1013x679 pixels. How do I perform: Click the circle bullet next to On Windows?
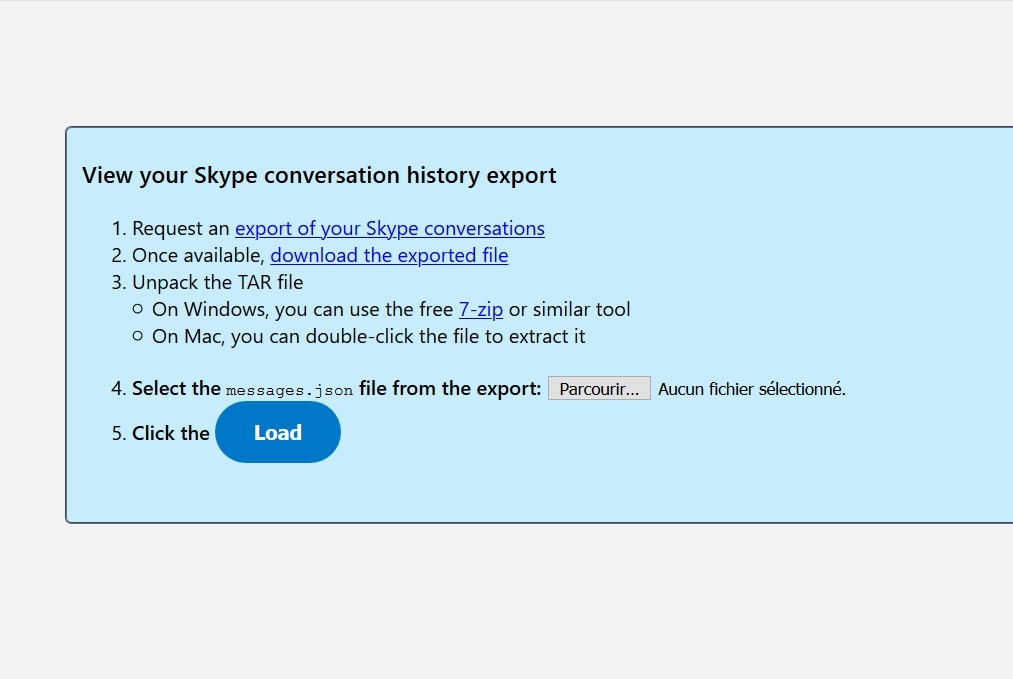click(137, 309)
